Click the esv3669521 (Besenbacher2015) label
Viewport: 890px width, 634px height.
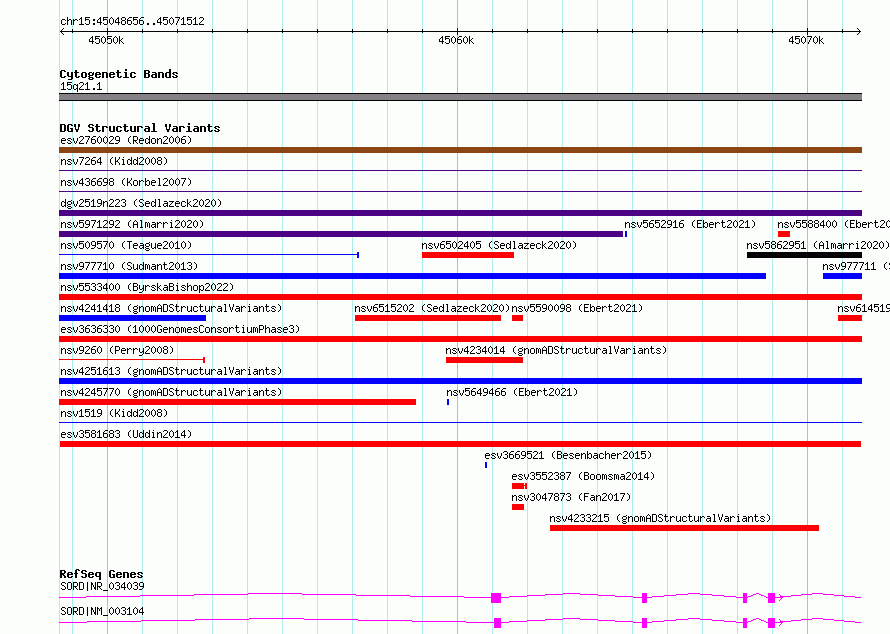click(x=568, y=455)
